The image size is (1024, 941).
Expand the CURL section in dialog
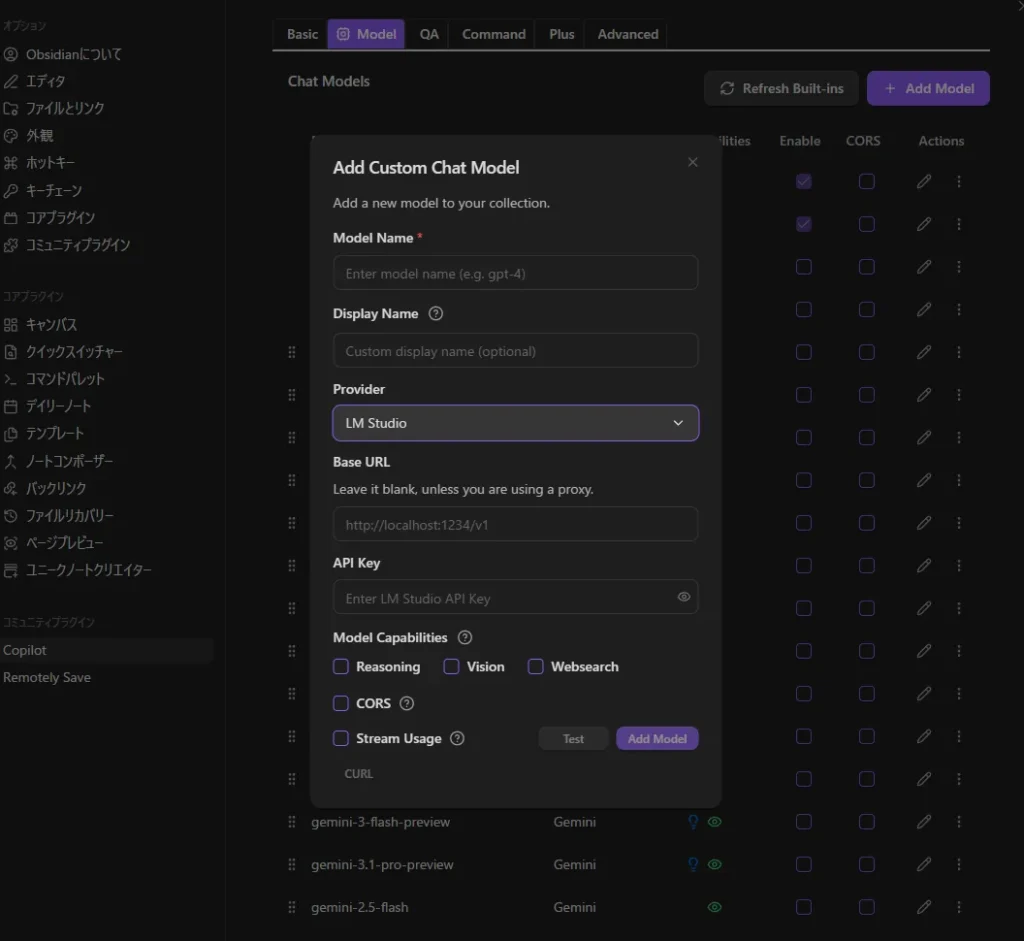tap(358, 773)
